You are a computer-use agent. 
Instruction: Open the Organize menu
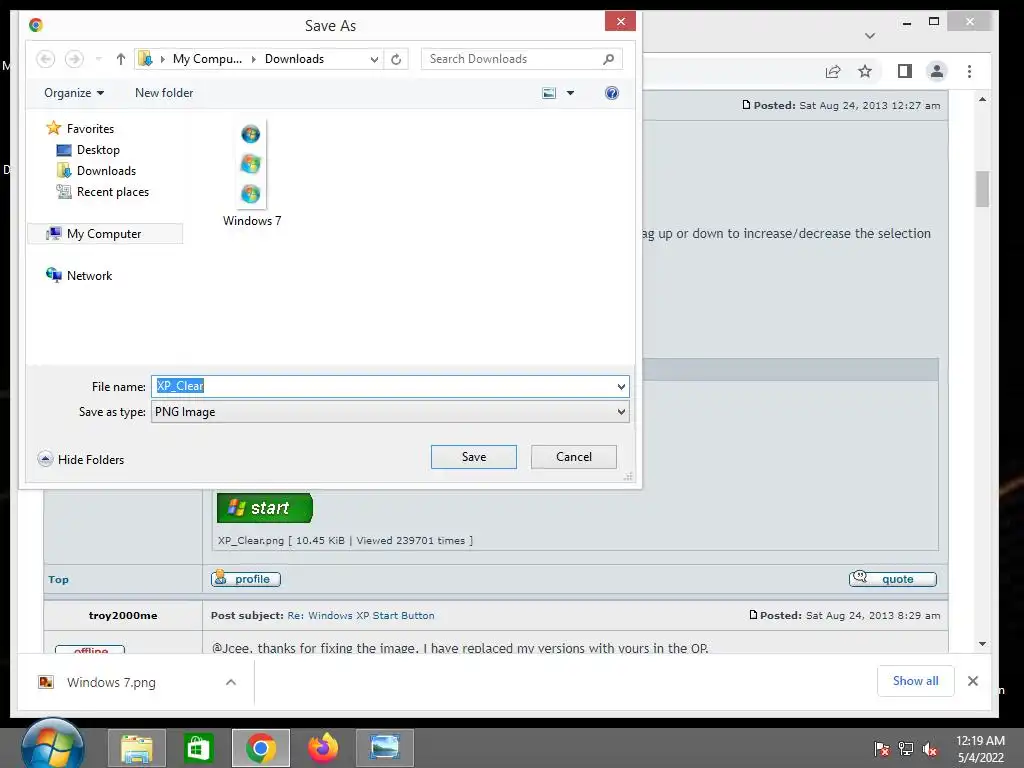[x=74, y=93]
